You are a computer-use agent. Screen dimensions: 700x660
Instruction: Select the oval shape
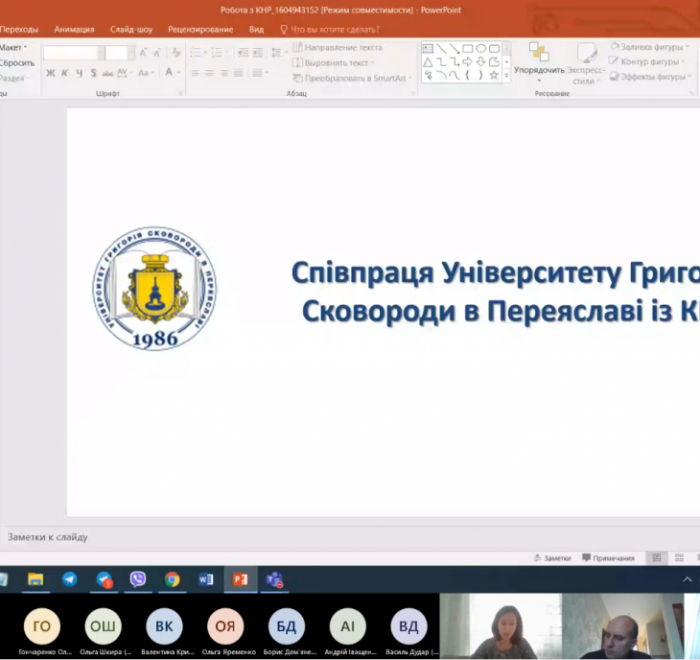tap(481, 48)
